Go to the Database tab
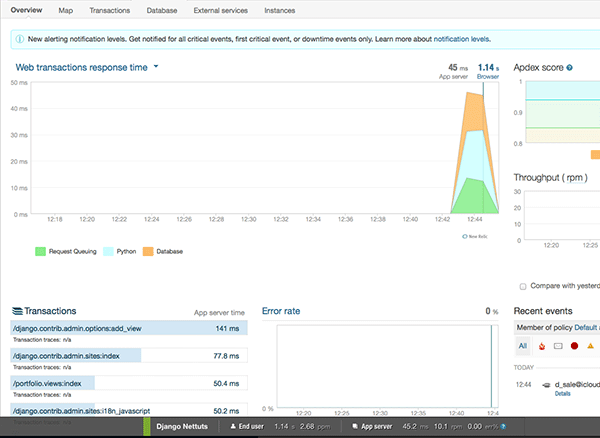600x438 pixels. coord(162,11)
